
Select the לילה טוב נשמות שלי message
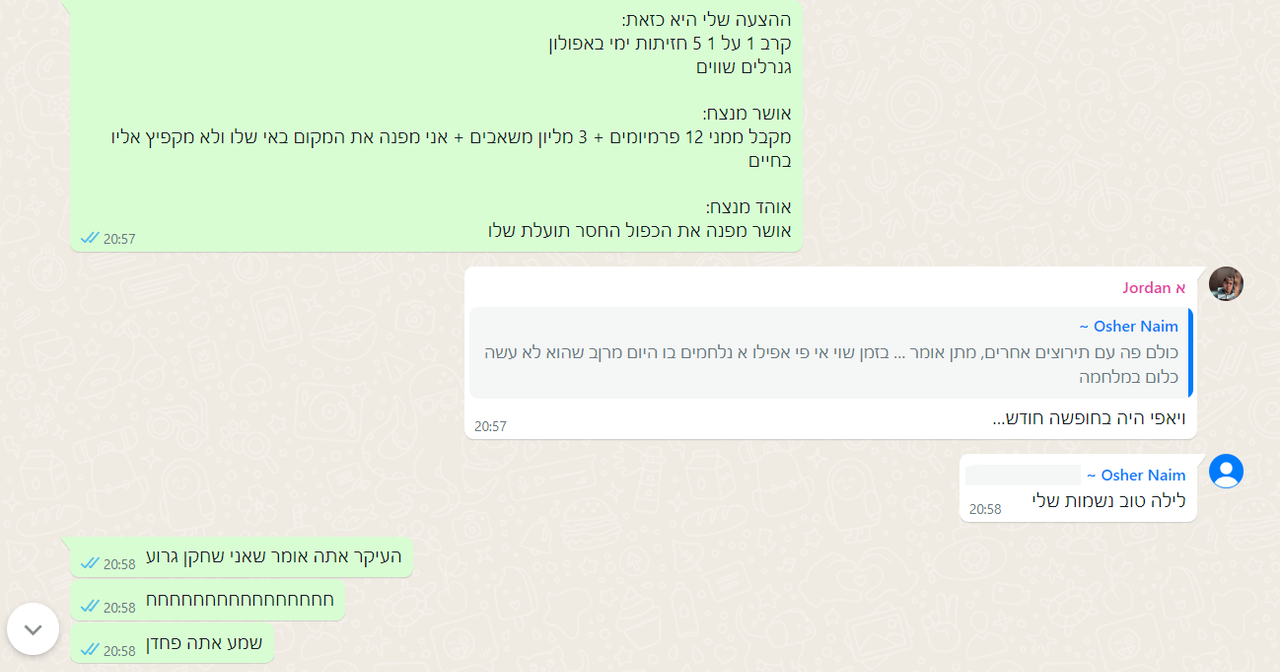1109,501
